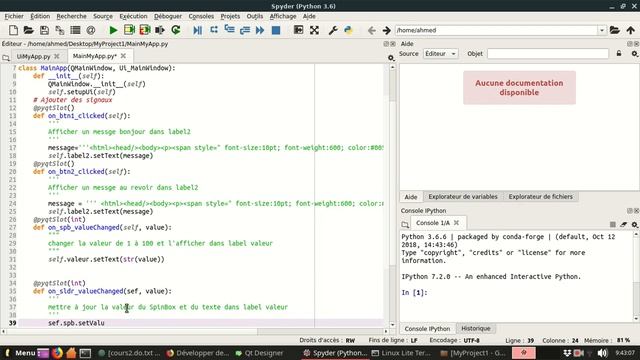The height and width of the screenshot is (360, 640).
Task: Click the debug continue double-arrow icon
Action: coord(260,30)
